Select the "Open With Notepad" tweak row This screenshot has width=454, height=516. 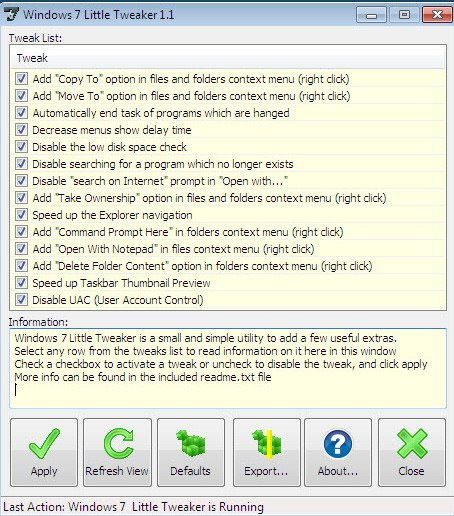(x=228, y=249)
